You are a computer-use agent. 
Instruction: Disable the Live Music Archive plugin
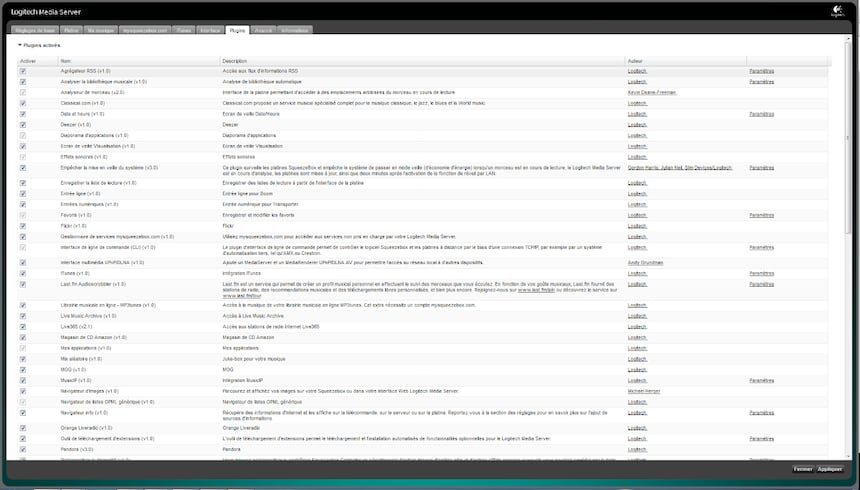point(23,316)
